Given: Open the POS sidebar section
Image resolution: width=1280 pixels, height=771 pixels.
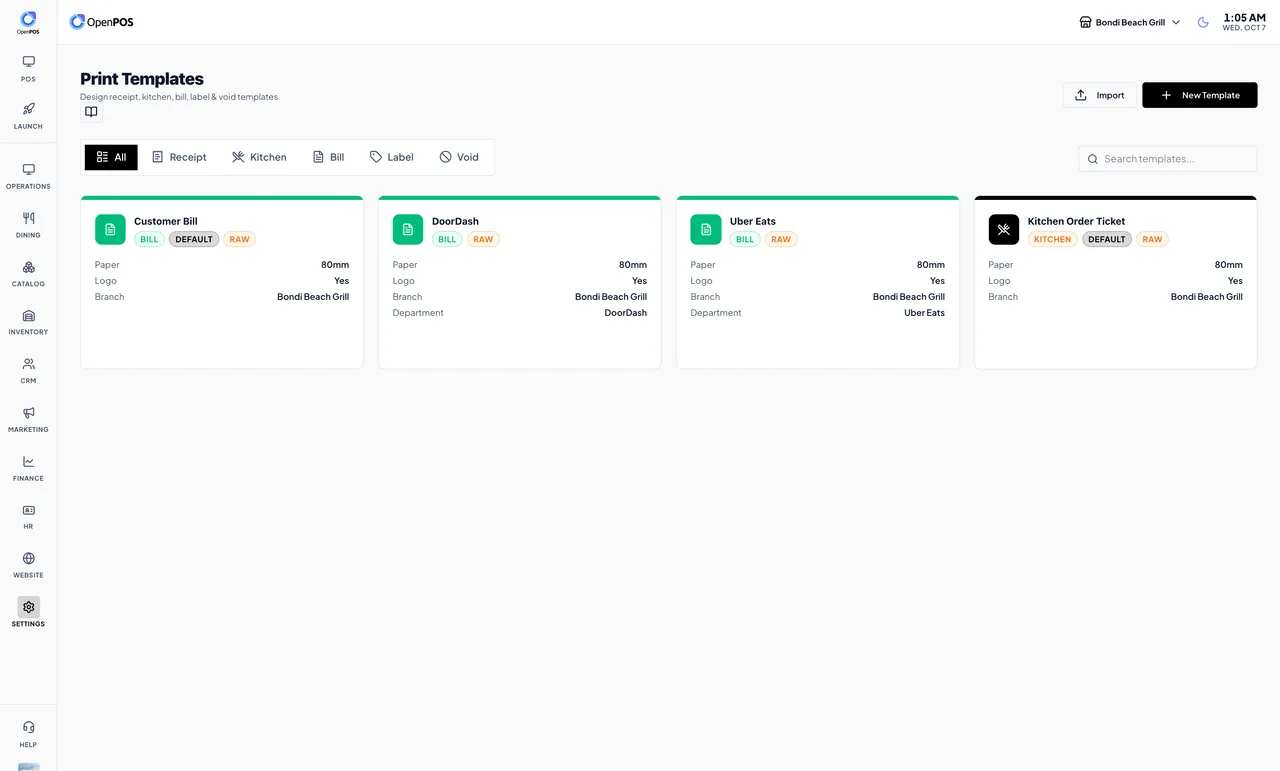Looking at the screenshot, I should point(28,68).
